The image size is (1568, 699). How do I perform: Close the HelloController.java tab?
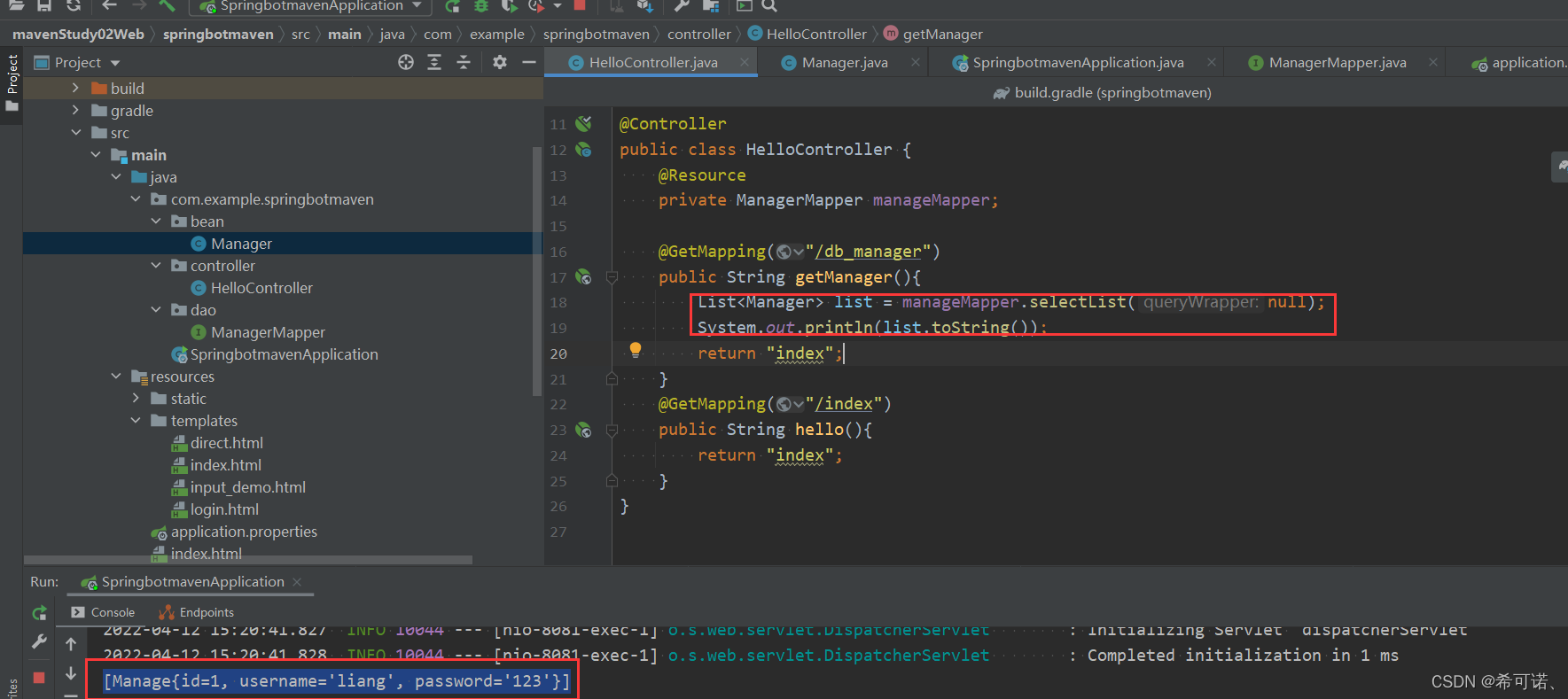[745, 62]
